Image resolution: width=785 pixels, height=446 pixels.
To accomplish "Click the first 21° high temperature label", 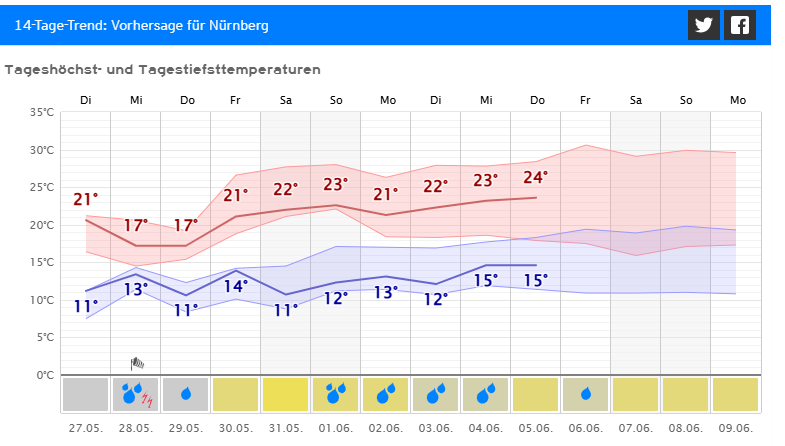I will (86, 199).
